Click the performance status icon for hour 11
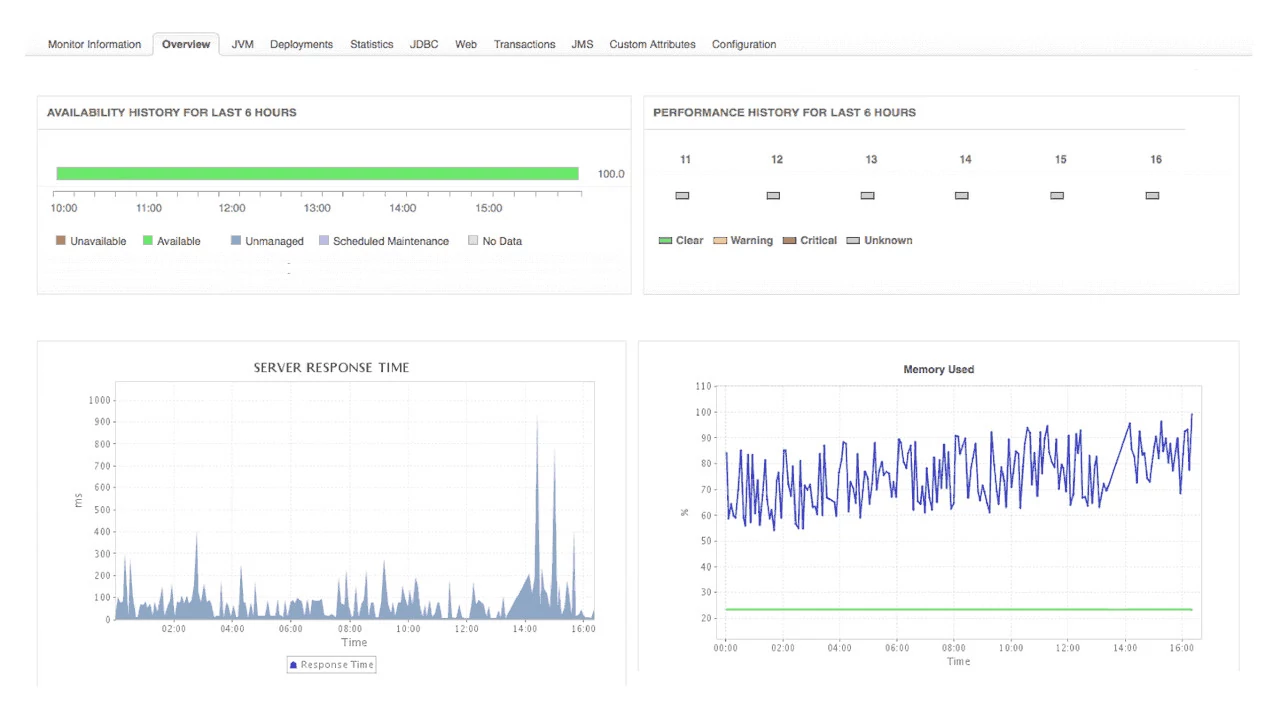The width and height of the screenshot is (1280, 720). (x=682, y=196)
